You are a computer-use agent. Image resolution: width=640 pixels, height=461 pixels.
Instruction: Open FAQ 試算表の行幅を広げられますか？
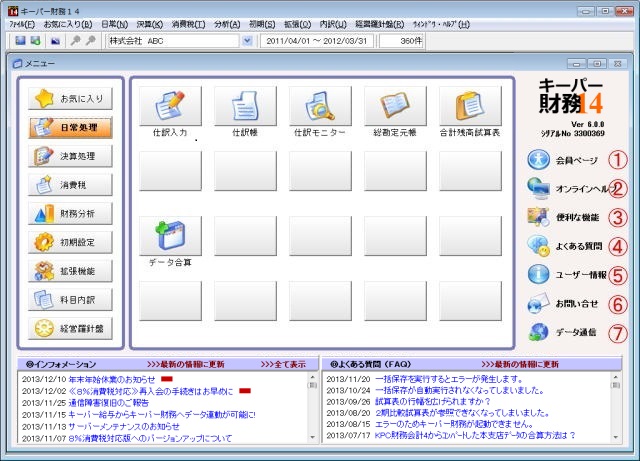pyautogui.click(x=433, y=402)
